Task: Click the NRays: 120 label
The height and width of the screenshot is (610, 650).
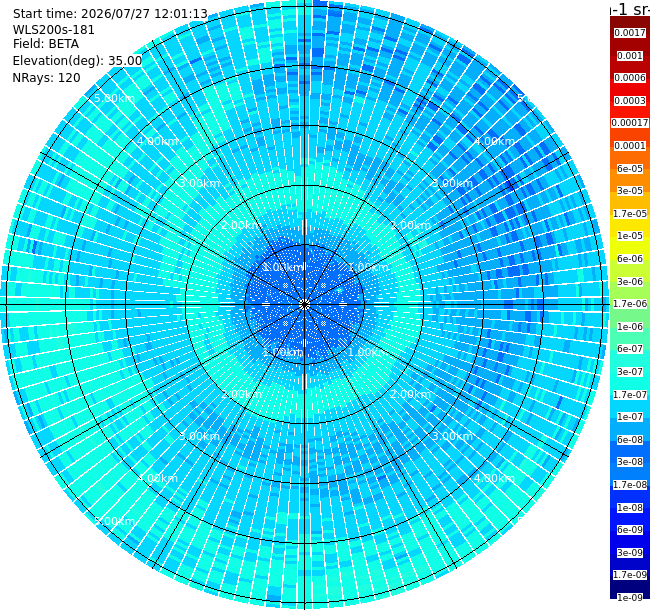Action: click(46, 77)
